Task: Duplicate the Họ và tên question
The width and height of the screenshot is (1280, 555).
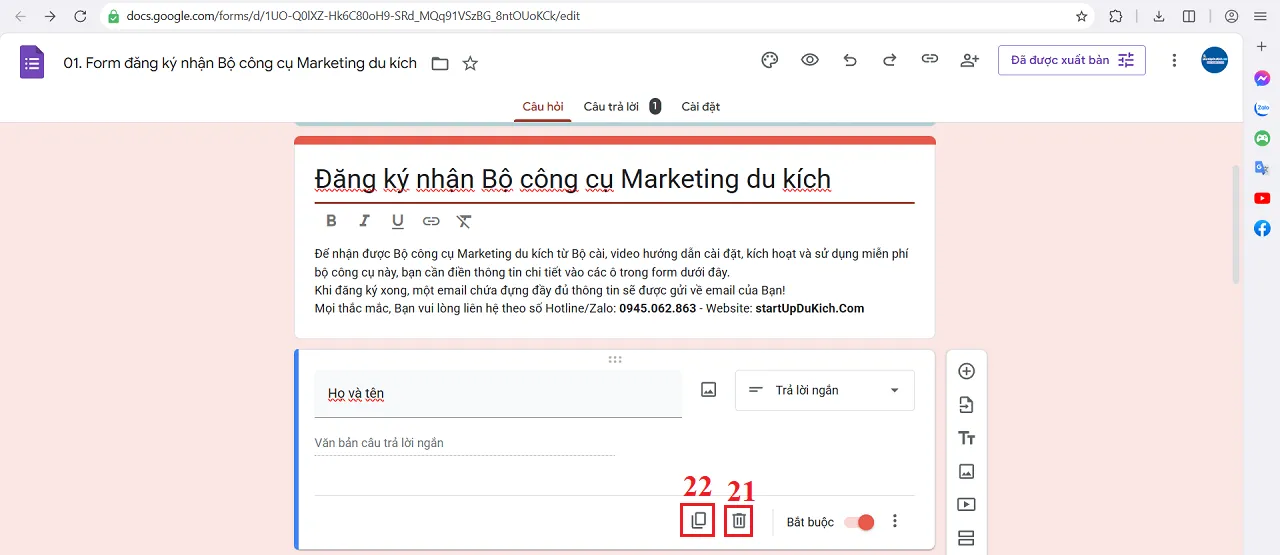Action: point(698,520)
